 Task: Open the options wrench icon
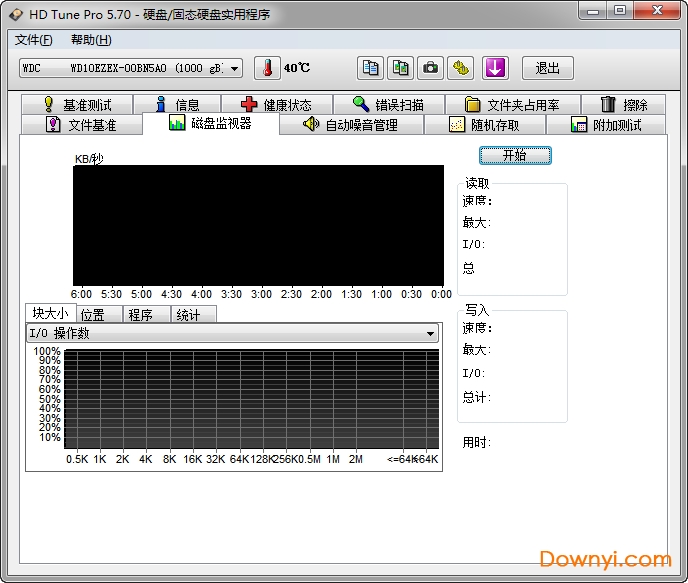coord(460,68)
